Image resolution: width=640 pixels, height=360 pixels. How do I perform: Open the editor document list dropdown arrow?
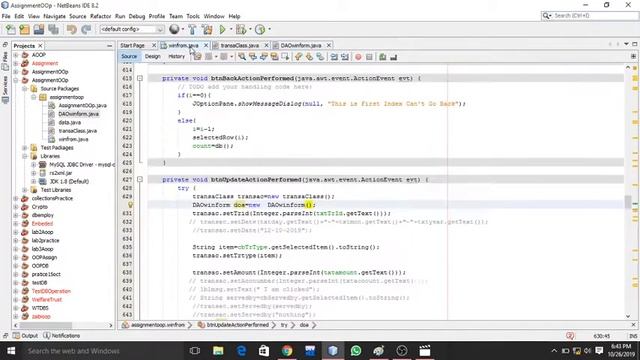626,44
